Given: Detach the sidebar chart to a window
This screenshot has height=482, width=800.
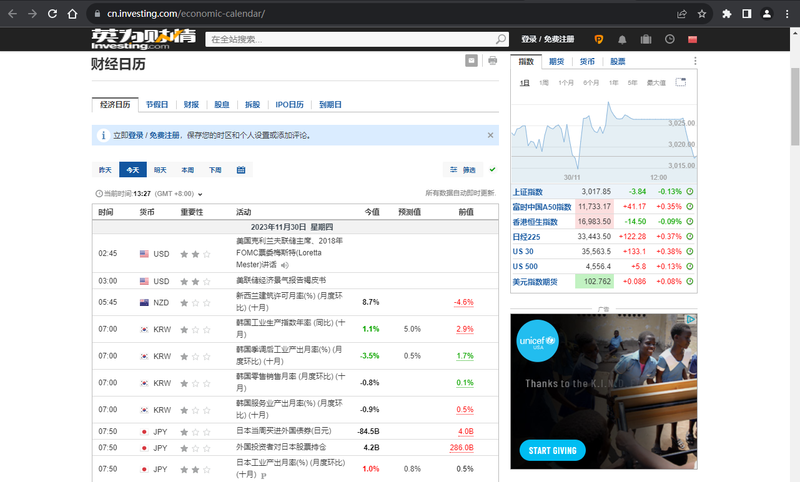Looking at the screenshot, I should [681, 82].
